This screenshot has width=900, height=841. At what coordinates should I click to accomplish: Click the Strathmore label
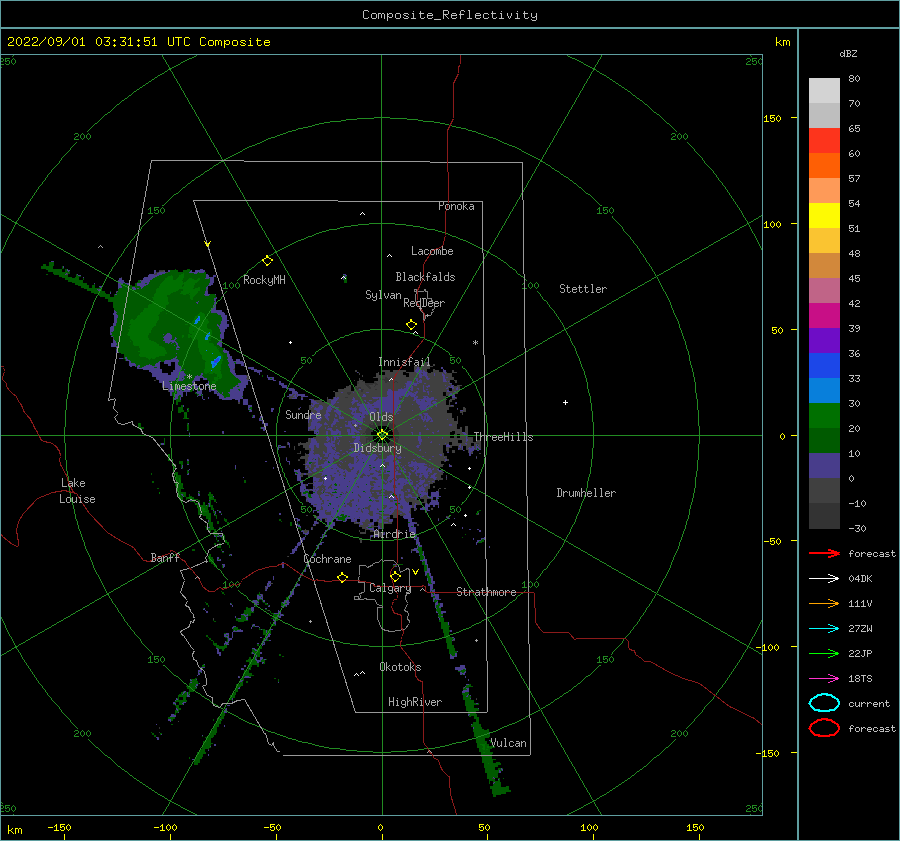[x=486, y=592]
